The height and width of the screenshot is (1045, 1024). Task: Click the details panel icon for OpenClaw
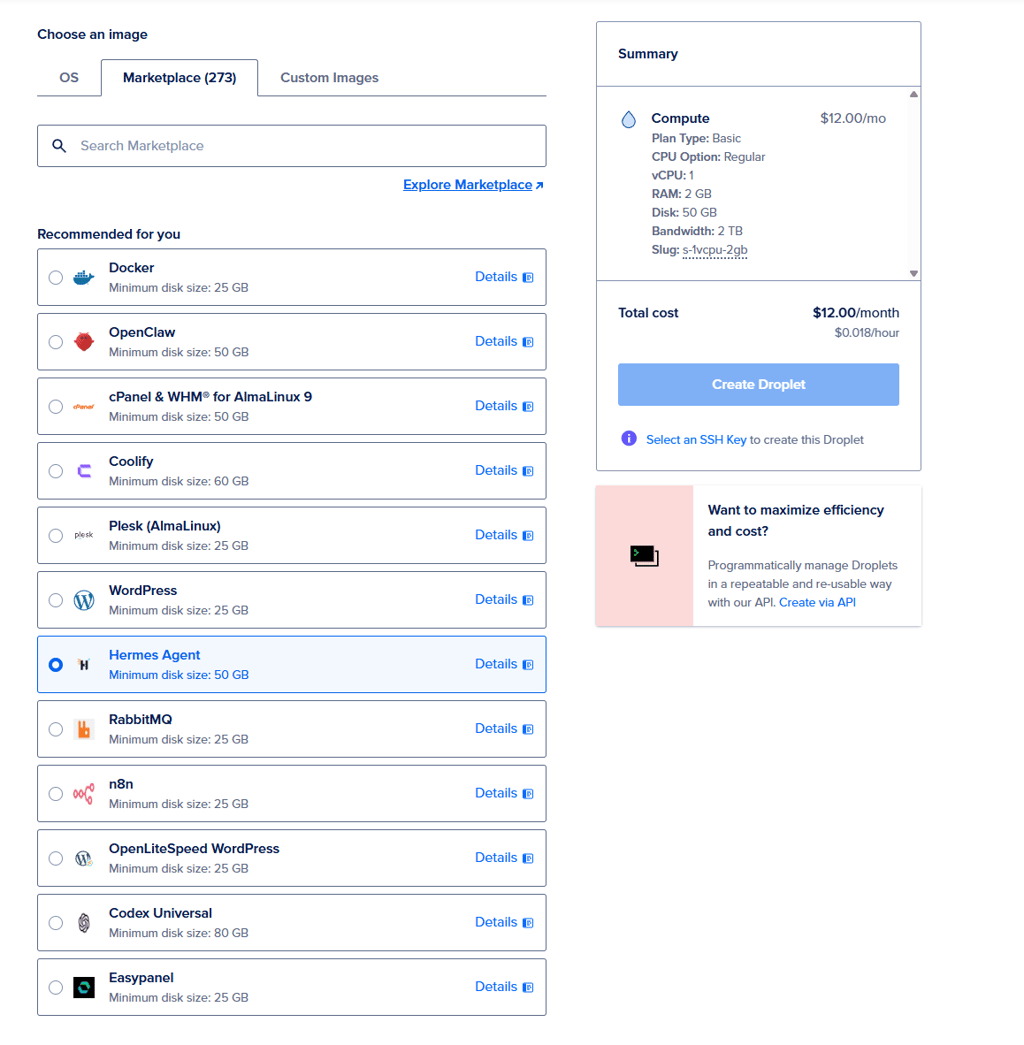click(528, 342)
